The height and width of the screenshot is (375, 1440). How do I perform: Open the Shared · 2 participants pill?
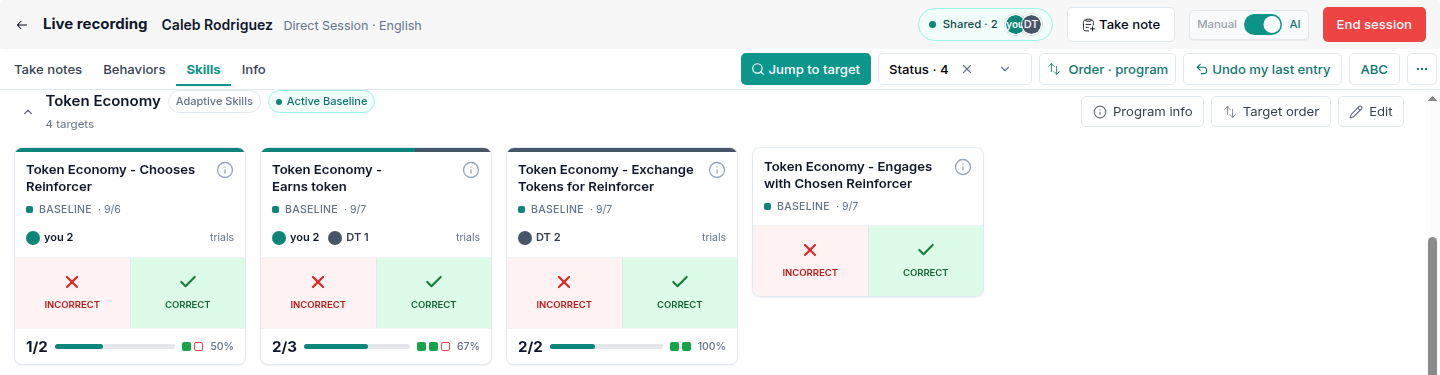(x=985, y=25)
